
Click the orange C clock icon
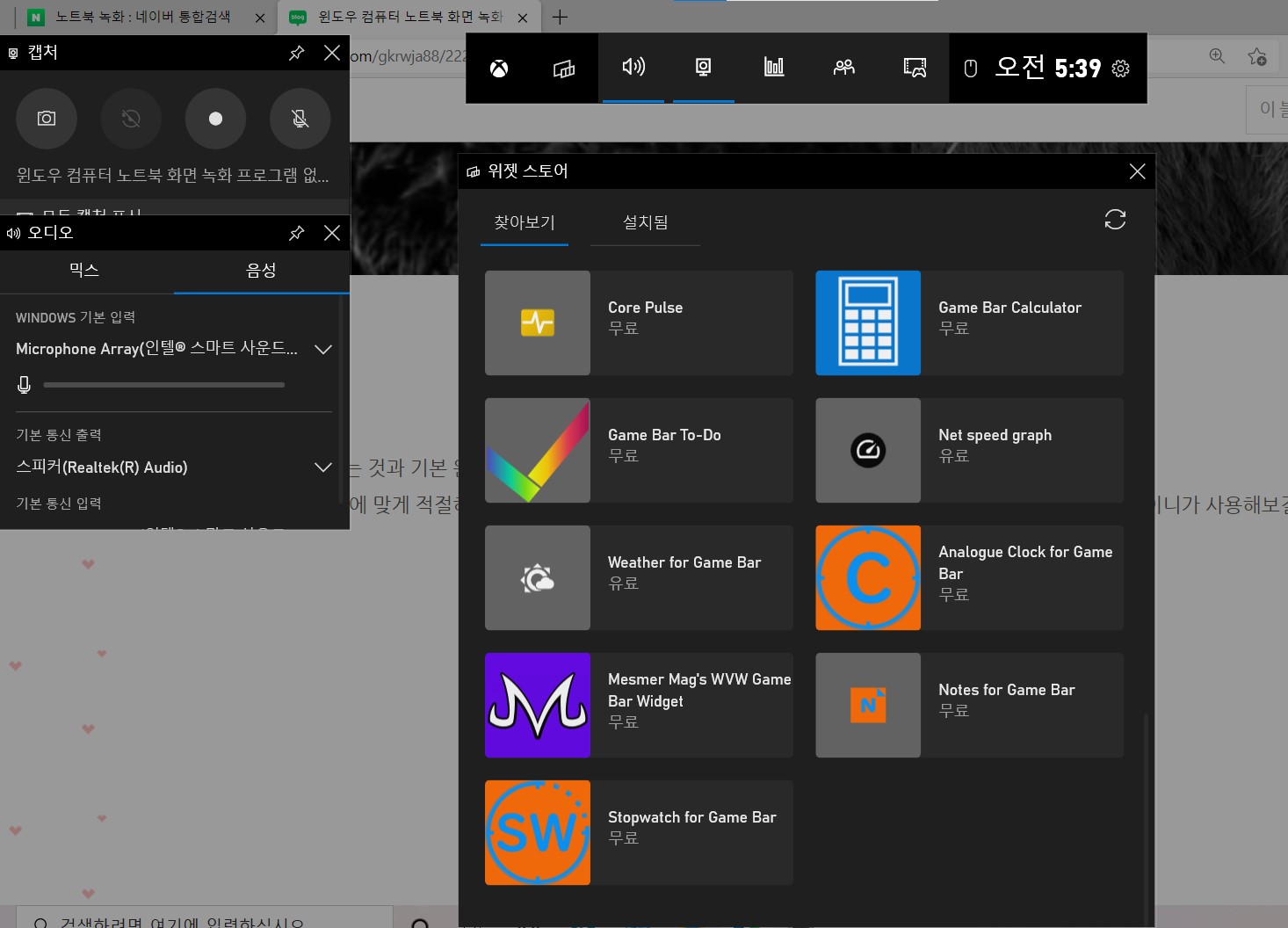(868, 577)
